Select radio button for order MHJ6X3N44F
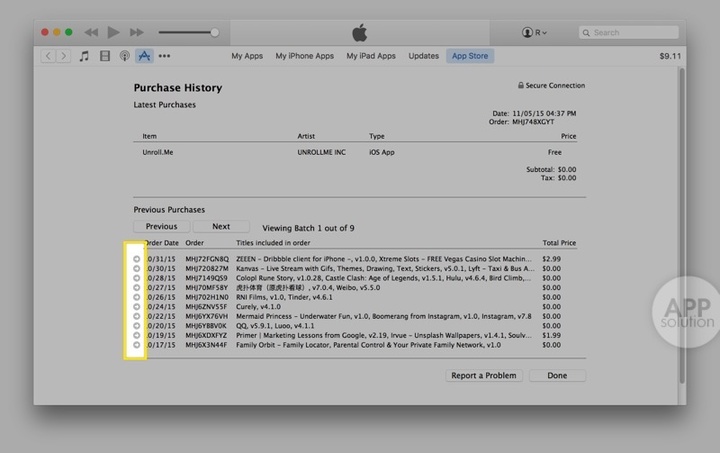The height and width of the screenshot is (453, 720). click(x=136, y=344)
